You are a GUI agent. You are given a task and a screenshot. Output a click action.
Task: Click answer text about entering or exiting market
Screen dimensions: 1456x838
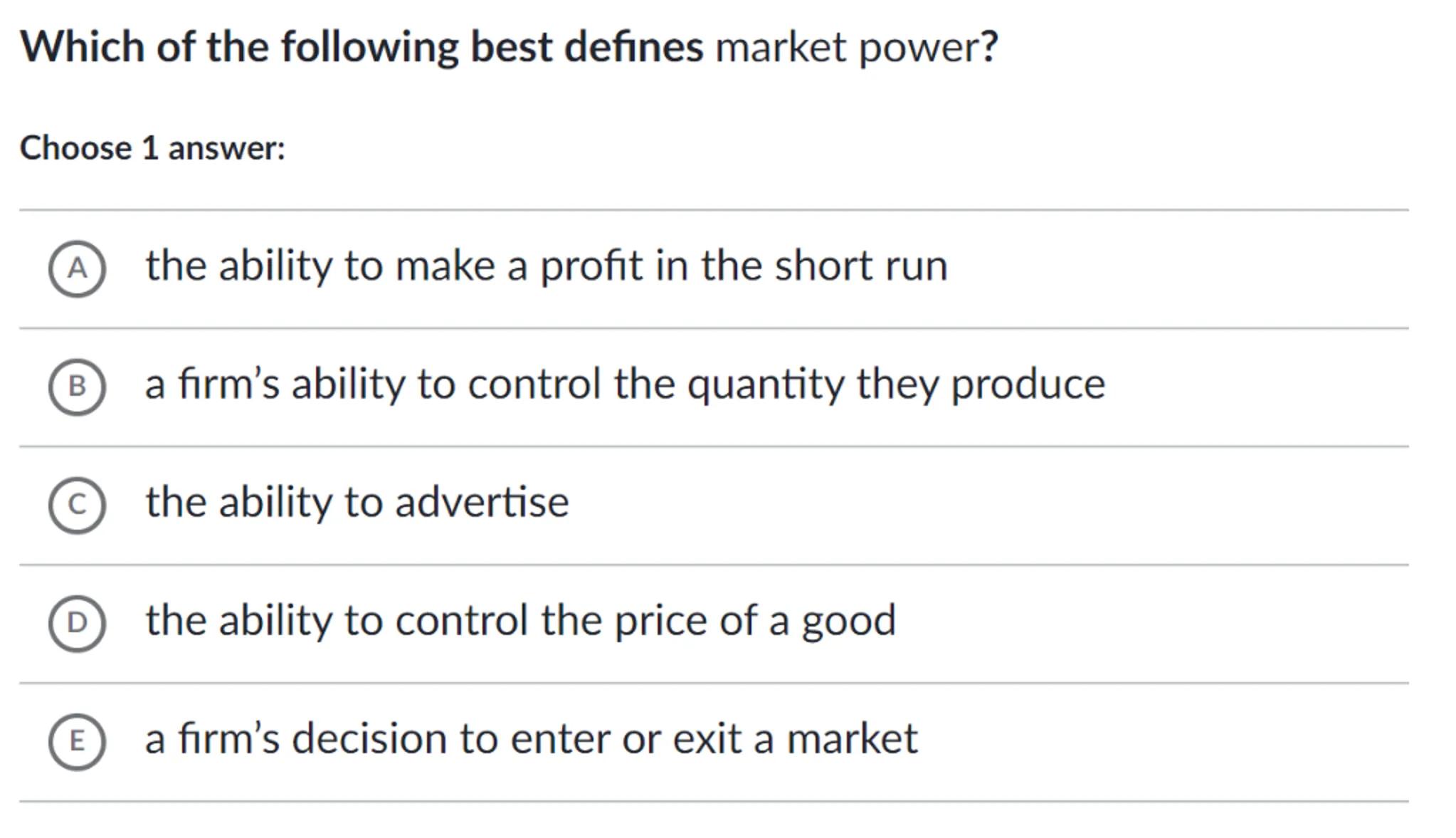pyautogui.click(x=531, y=739)
